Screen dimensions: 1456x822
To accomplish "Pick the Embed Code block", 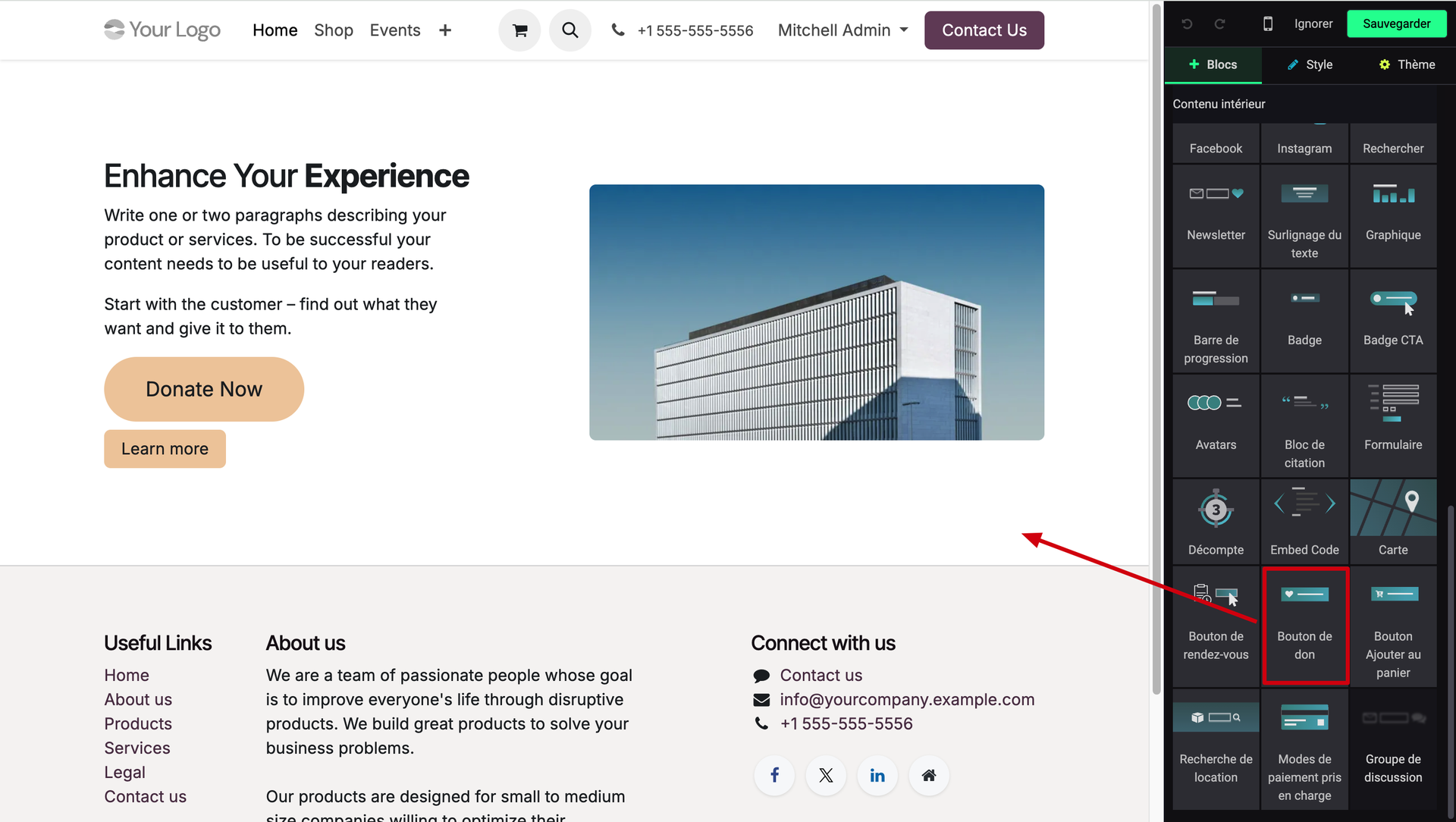I will pyautogui.click(x=1304, y=520).
